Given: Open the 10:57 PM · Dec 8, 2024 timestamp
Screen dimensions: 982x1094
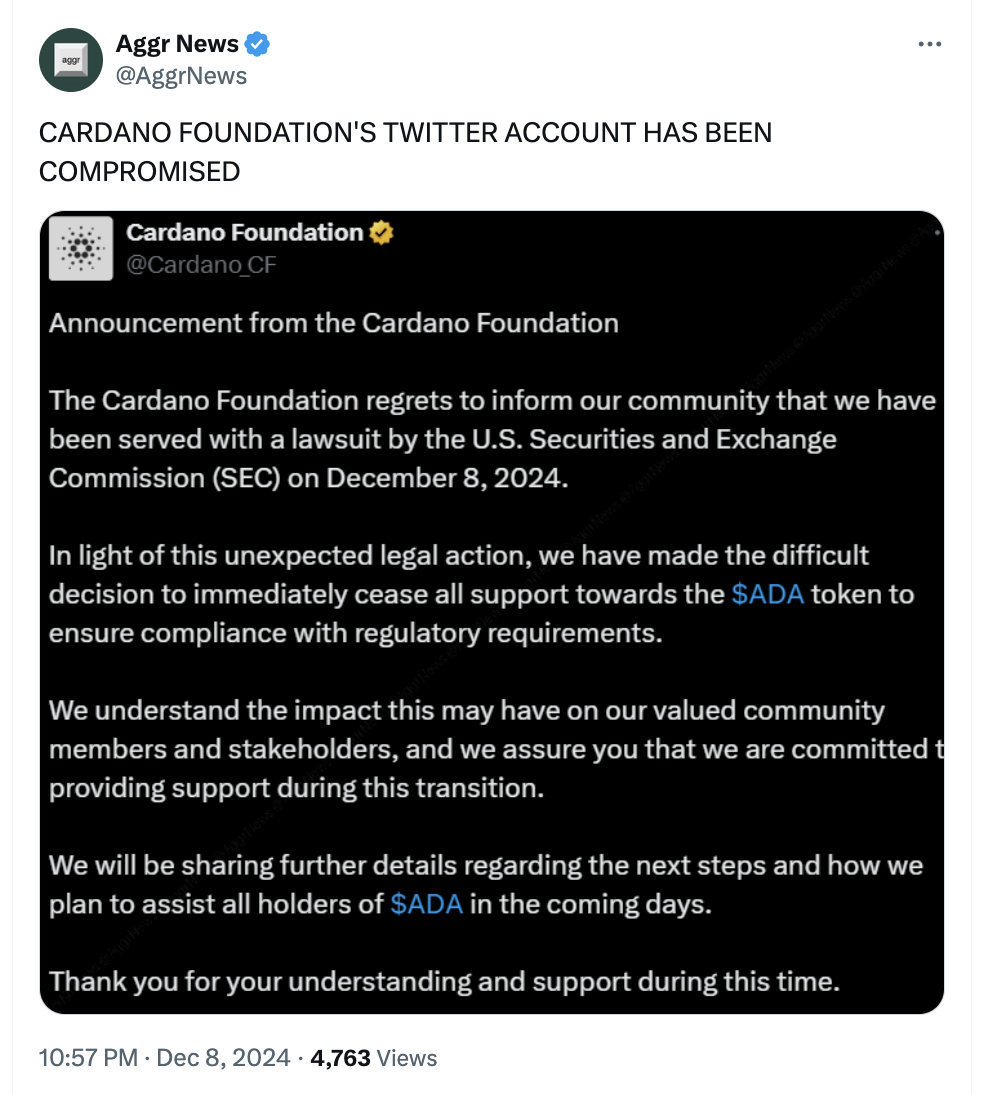Looking at the screenshot, I should point(164,1057).
